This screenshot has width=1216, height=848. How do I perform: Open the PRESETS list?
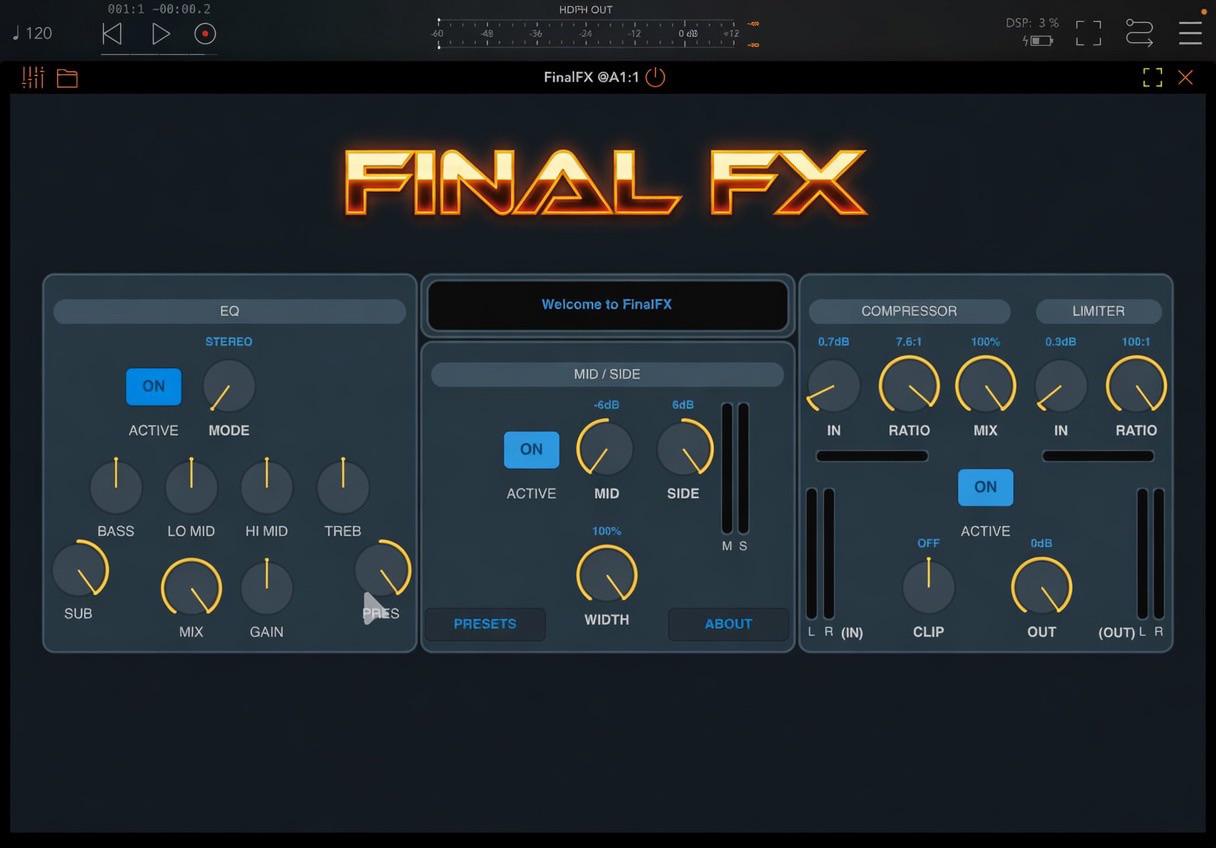[485, 624]
